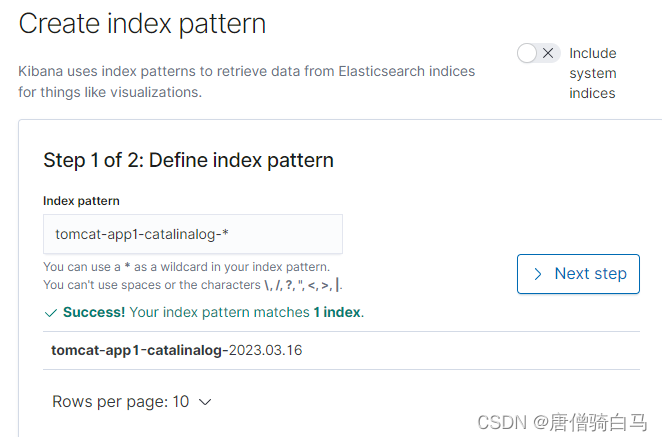
Task: Click the chevron arrow in Next step
Action: tap(538, 274)
